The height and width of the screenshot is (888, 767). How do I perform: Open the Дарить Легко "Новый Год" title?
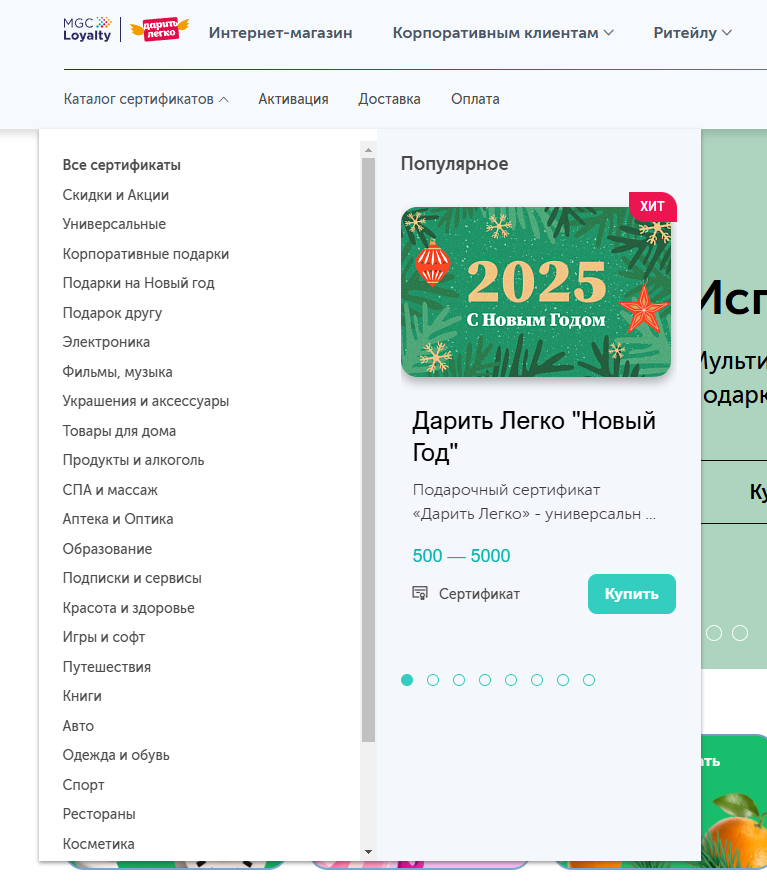[534, 436]
